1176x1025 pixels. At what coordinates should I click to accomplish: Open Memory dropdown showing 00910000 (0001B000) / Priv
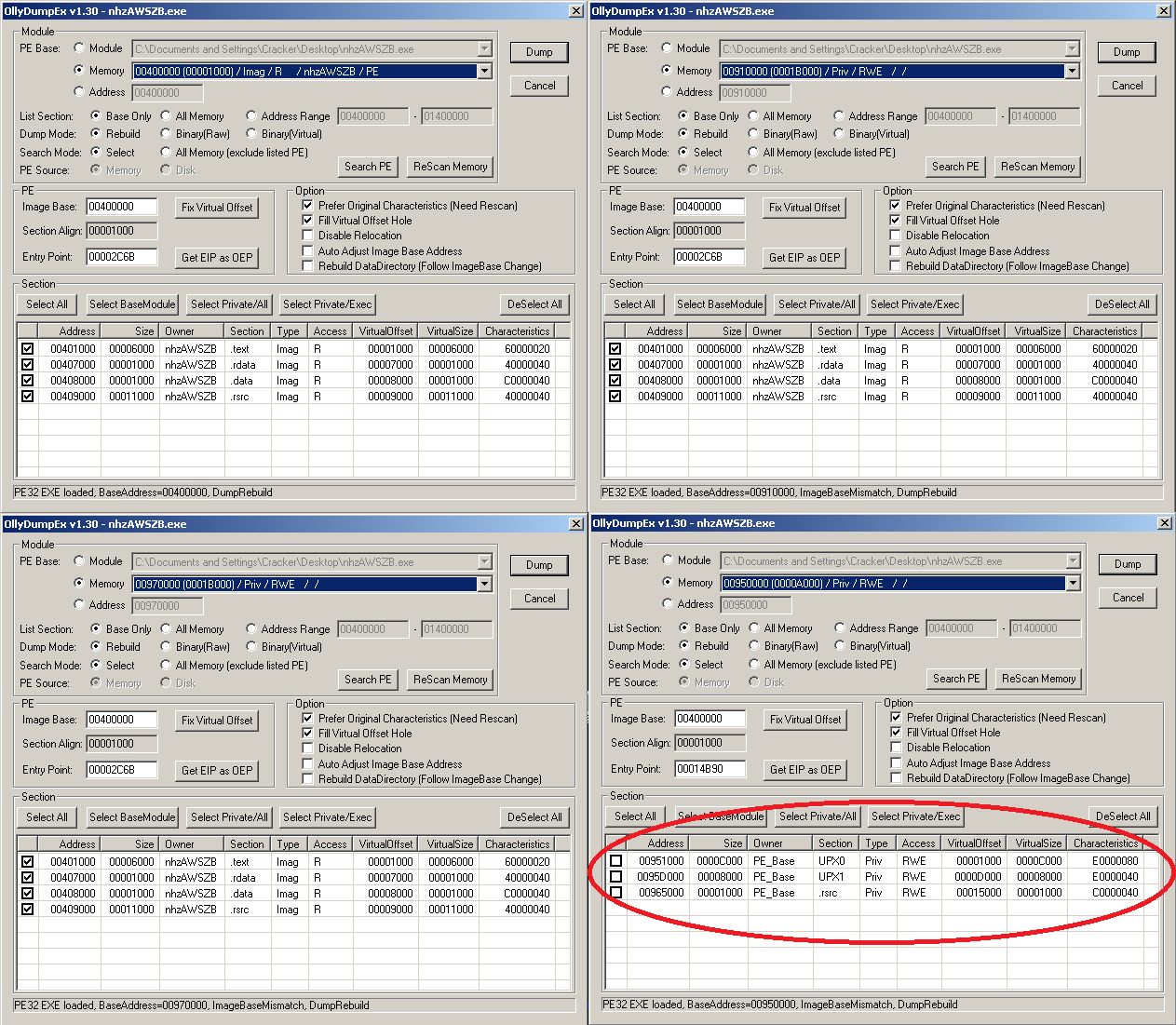coord(1072,72)
